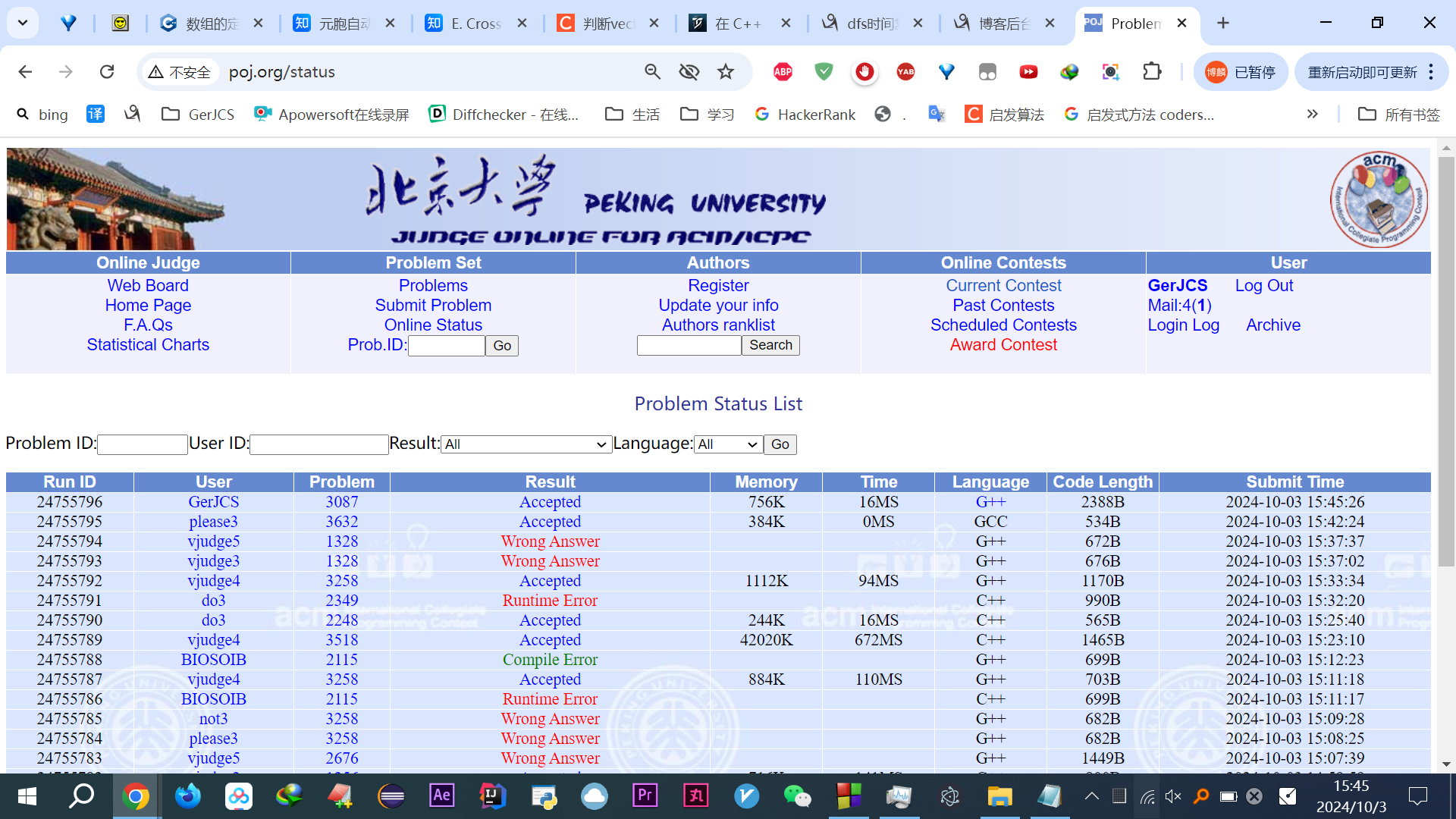
Task: Open the Google Translate bookmark icon
Action: pos(937,115)
